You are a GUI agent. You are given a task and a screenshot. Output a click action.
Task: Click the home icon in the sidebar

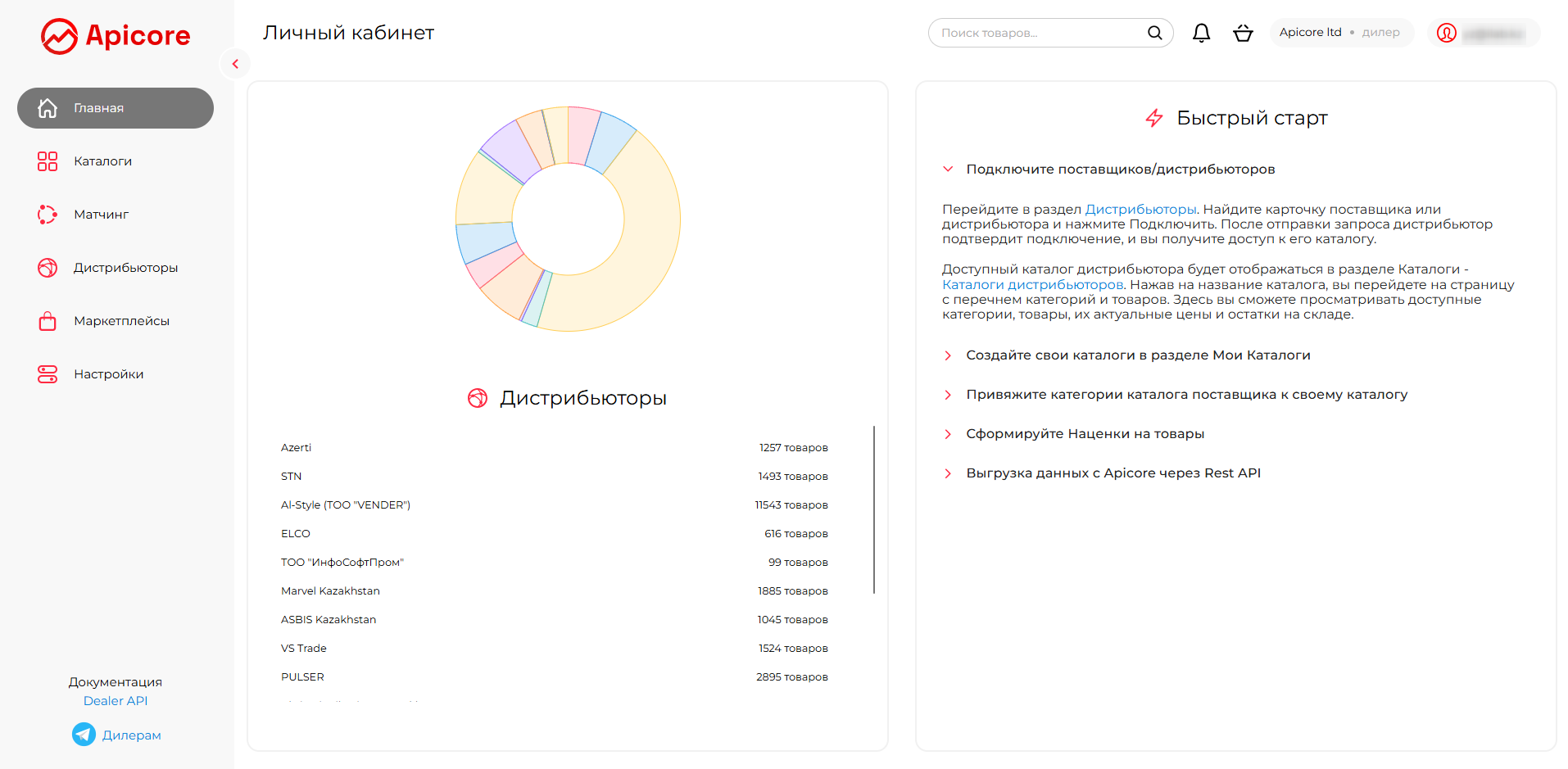click(48, 108)
